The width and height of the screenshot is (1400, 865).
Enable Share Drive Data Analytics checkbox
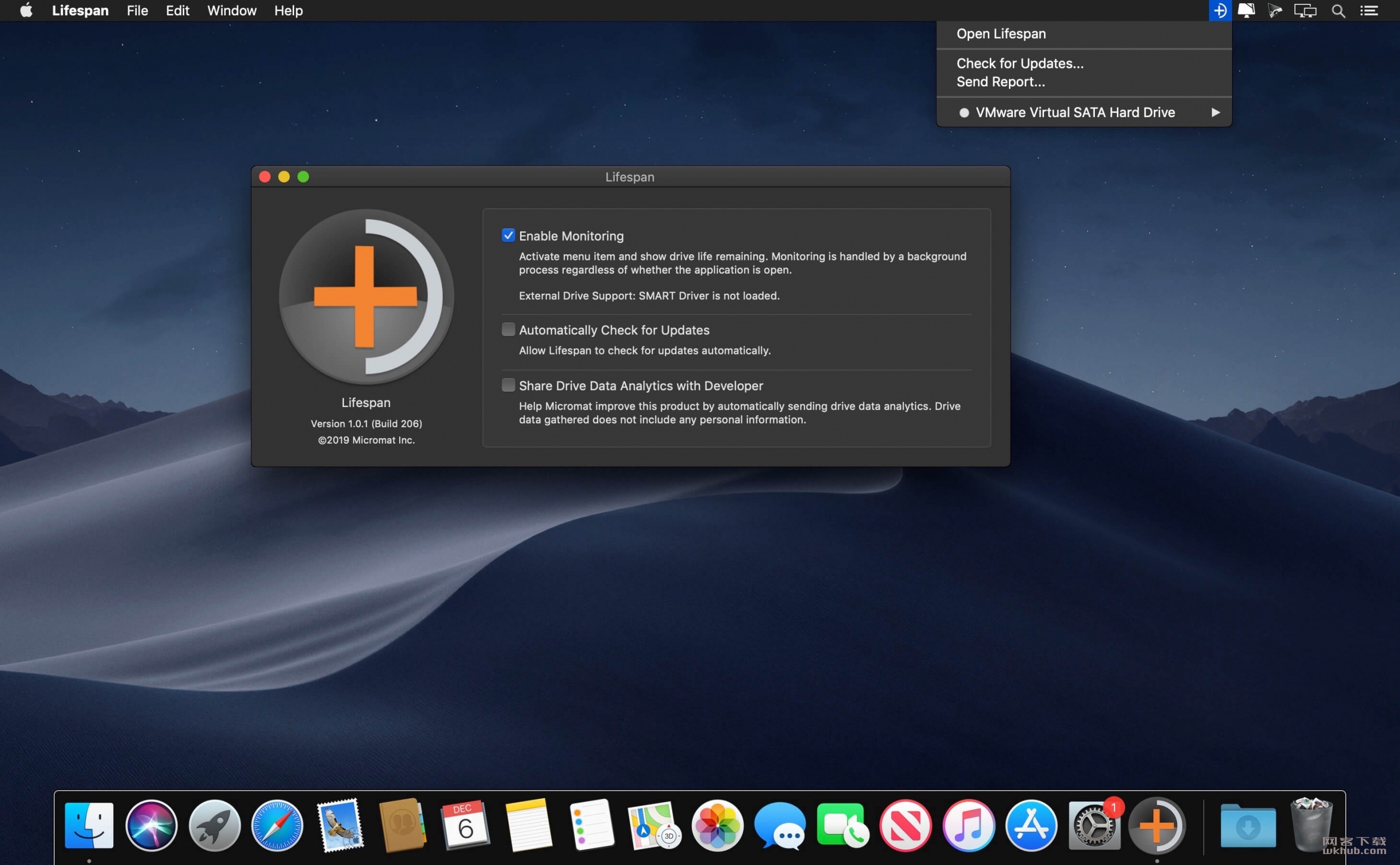tap(508, 385)
